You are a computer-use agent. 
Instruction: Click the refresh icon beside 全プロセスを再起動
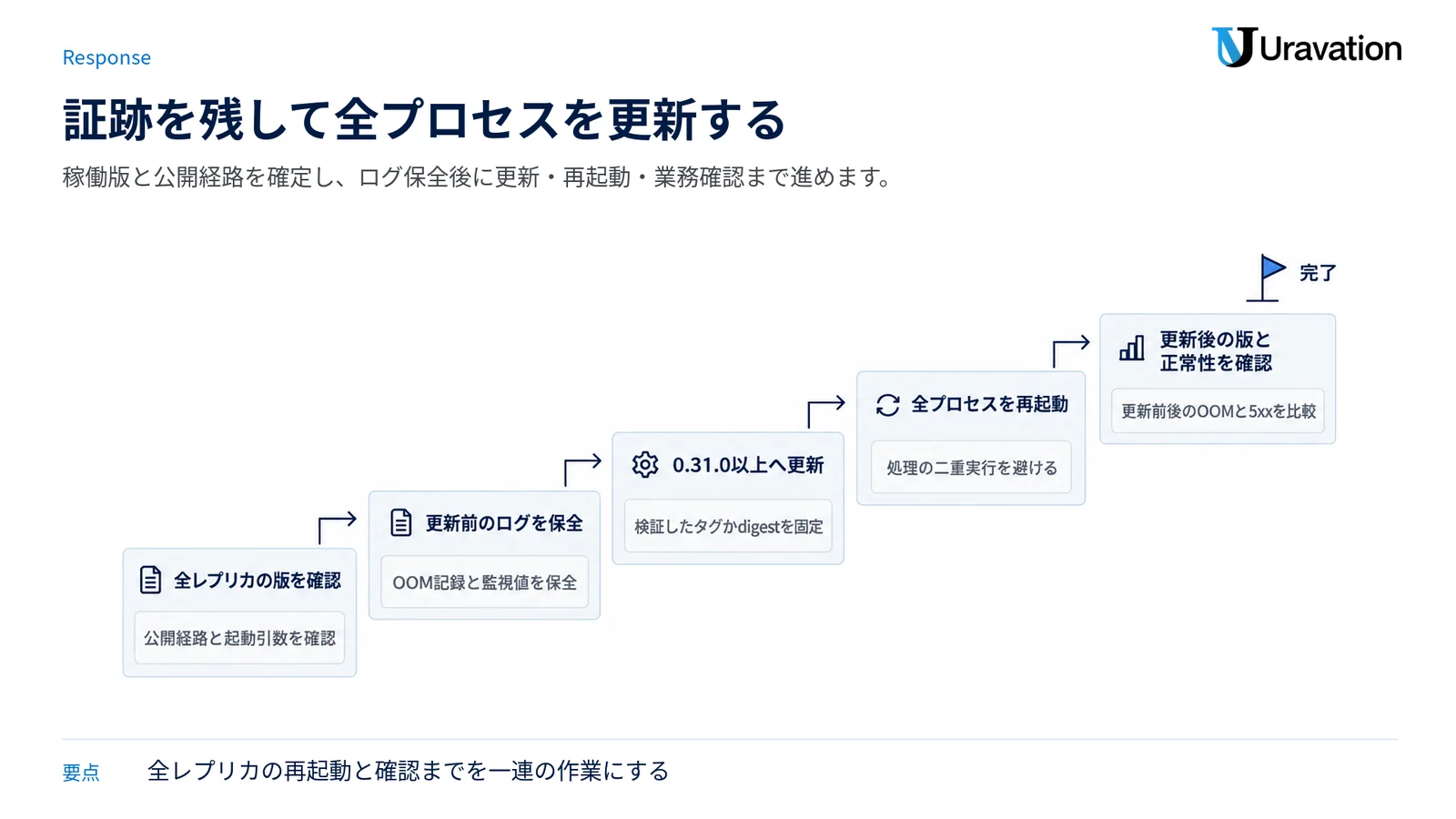click(888, 404)
